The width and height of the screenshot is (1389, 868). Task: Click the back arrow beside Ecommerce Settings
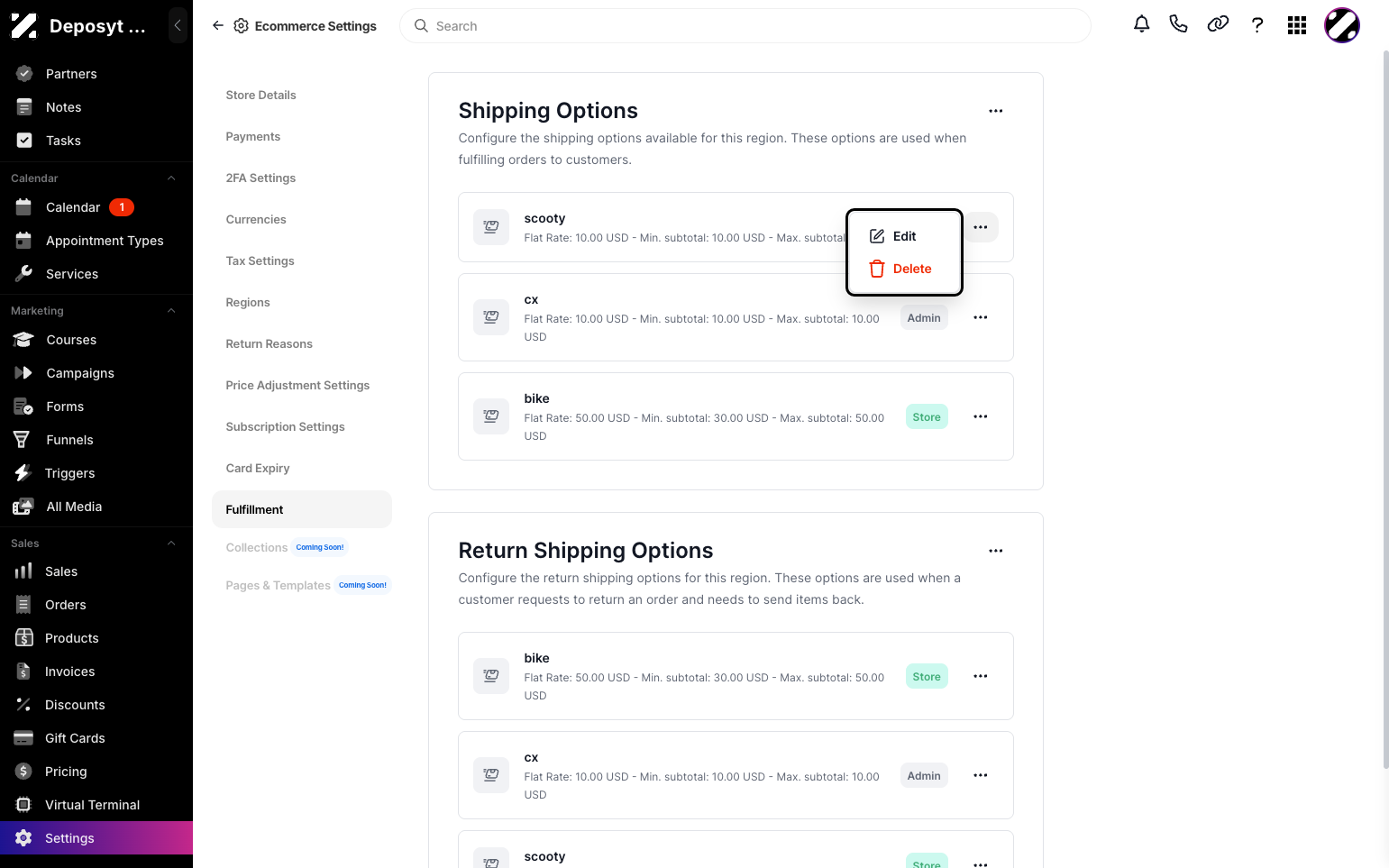tap(217, 26)
